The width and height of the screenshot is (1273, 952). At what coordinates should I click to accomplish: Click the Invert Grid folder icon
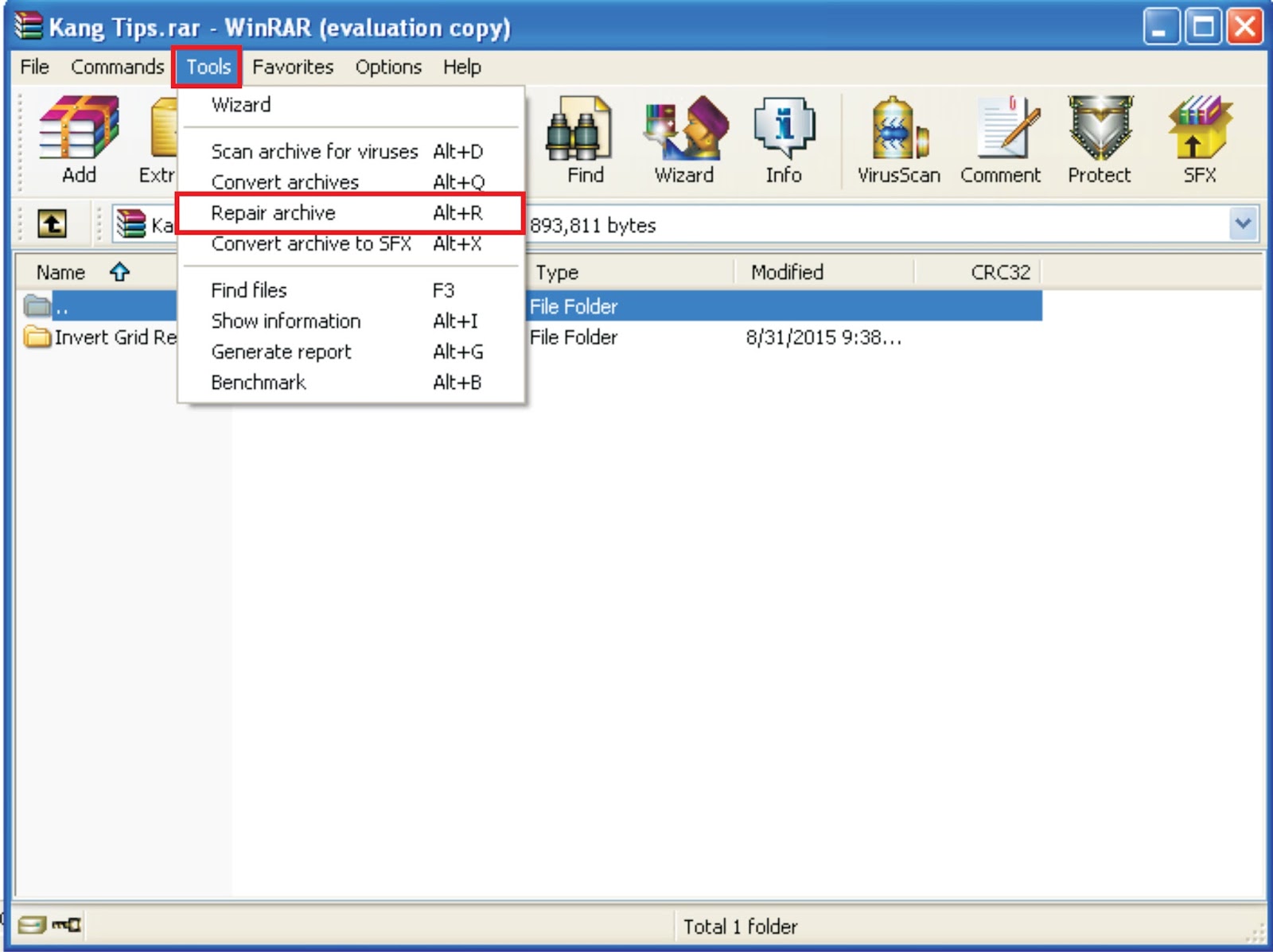point(37,337)
